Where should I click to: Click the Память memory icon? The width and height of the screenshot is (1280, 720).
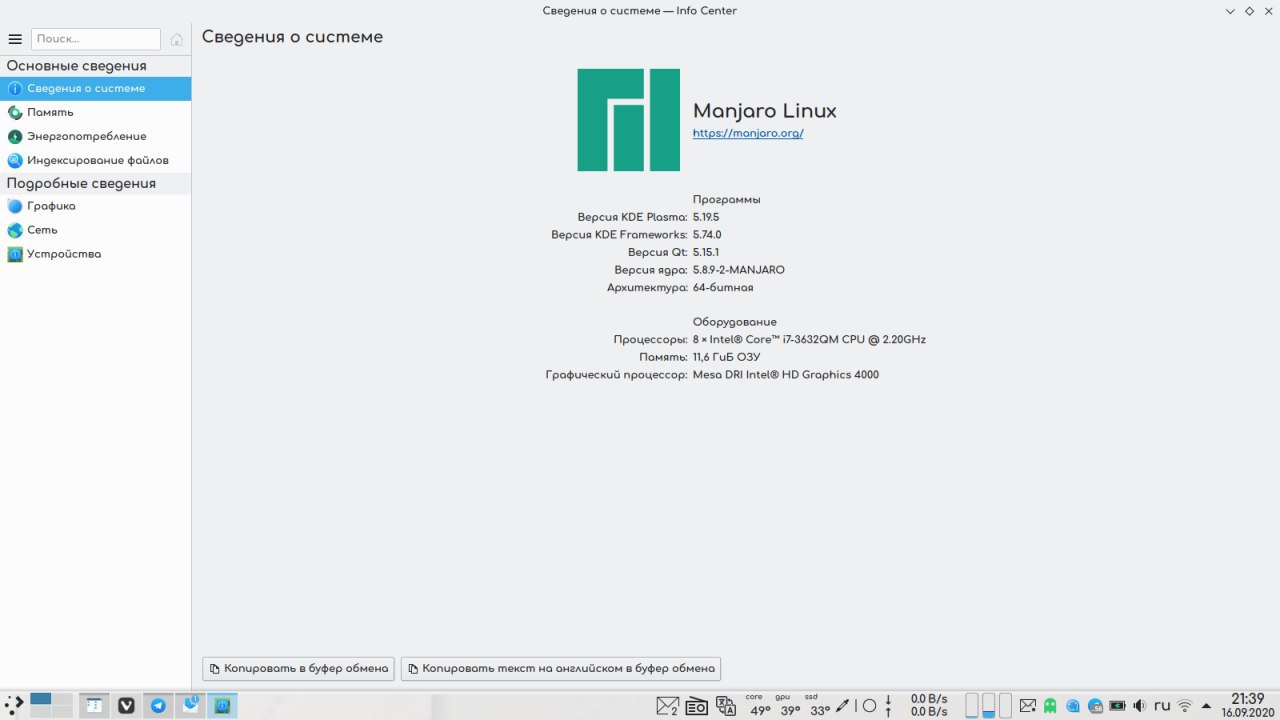15,112
